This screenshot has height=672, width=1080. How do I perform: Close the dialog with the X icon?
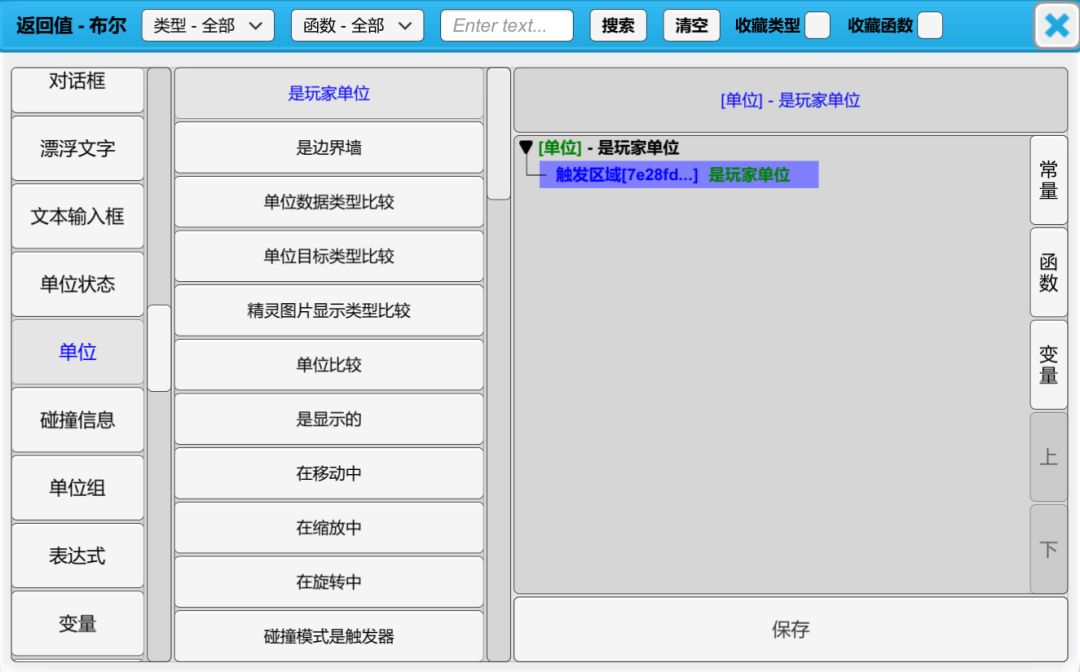1056,26
